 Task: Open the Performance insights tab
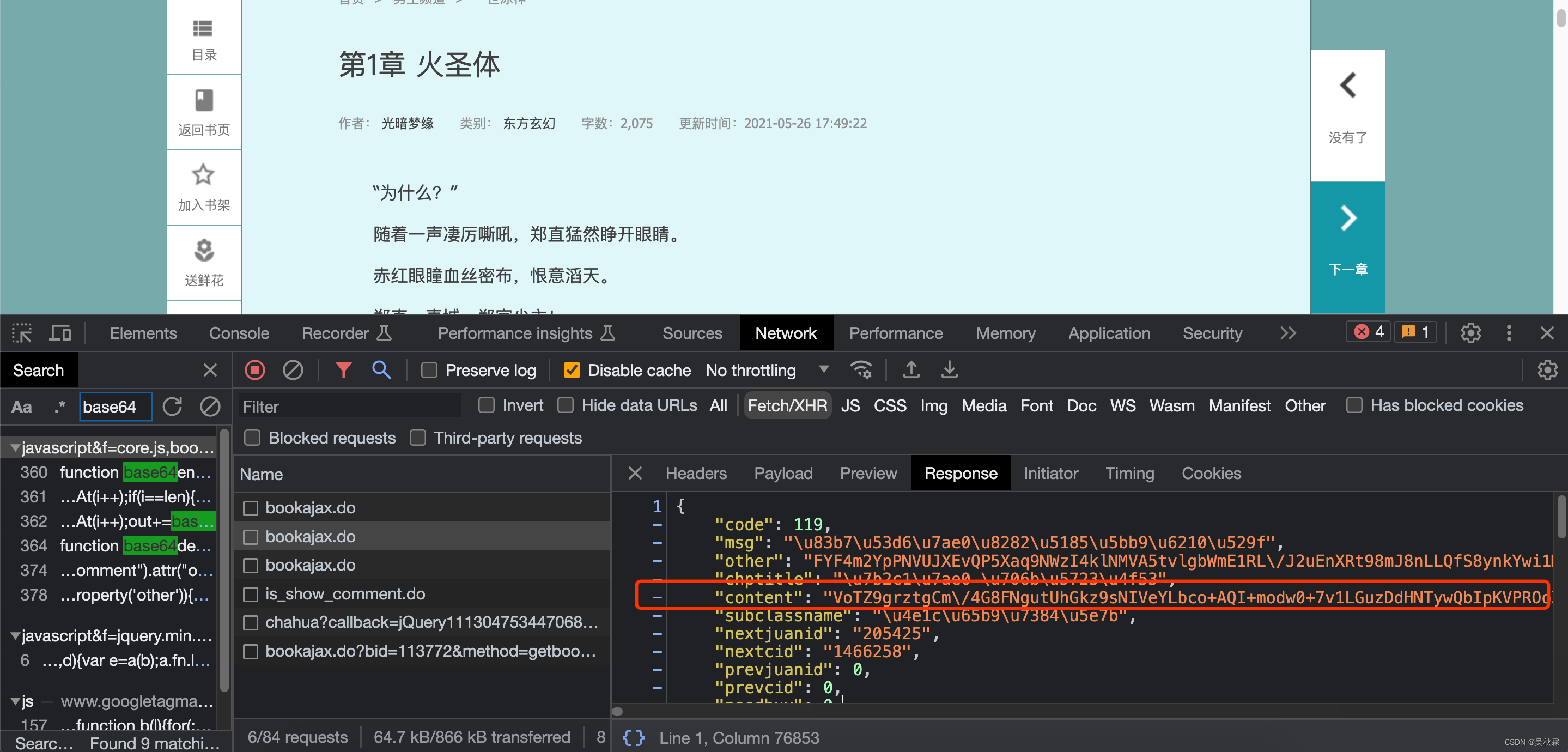click(526, 333)
